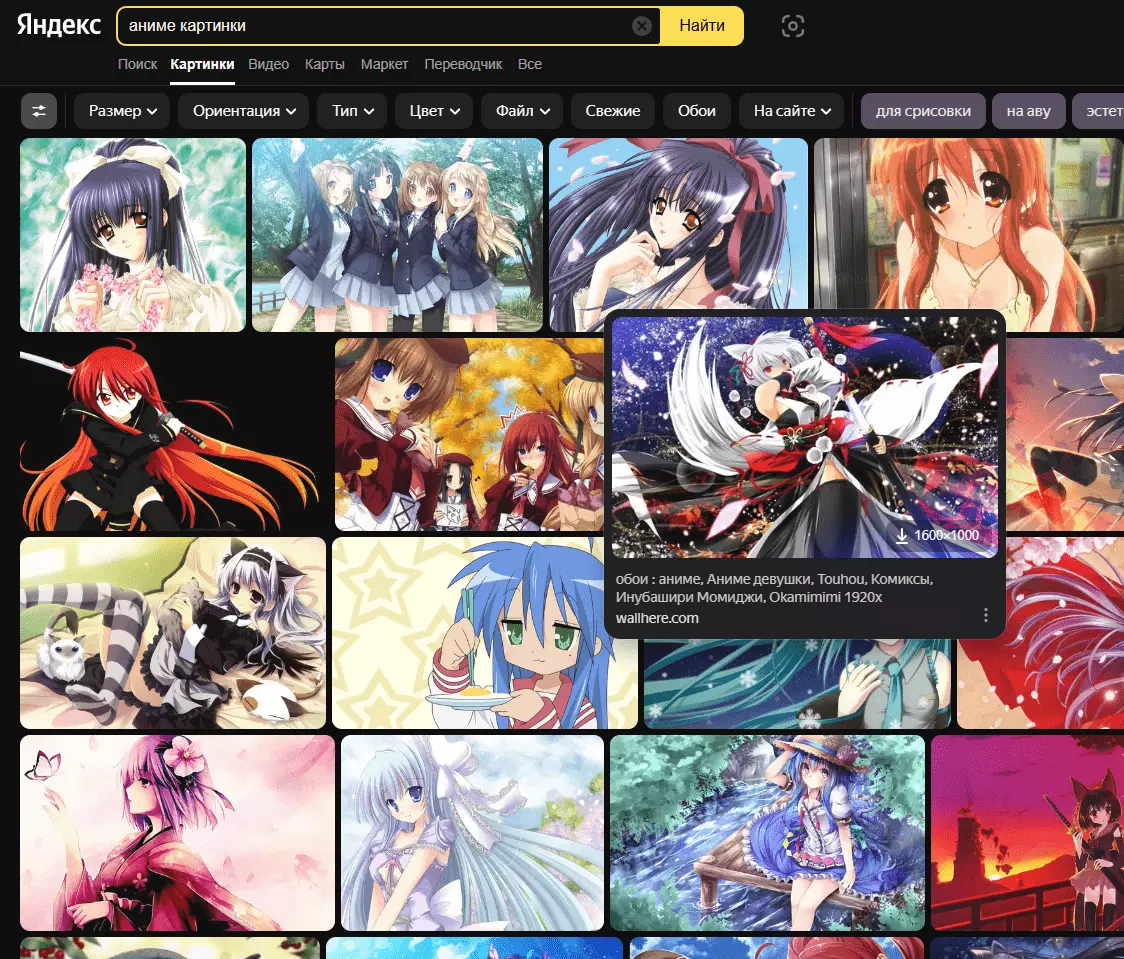Open the teal-haired girl with necktie thumbnail
This screenshot has width=1124, height=959.
point(797,684)
